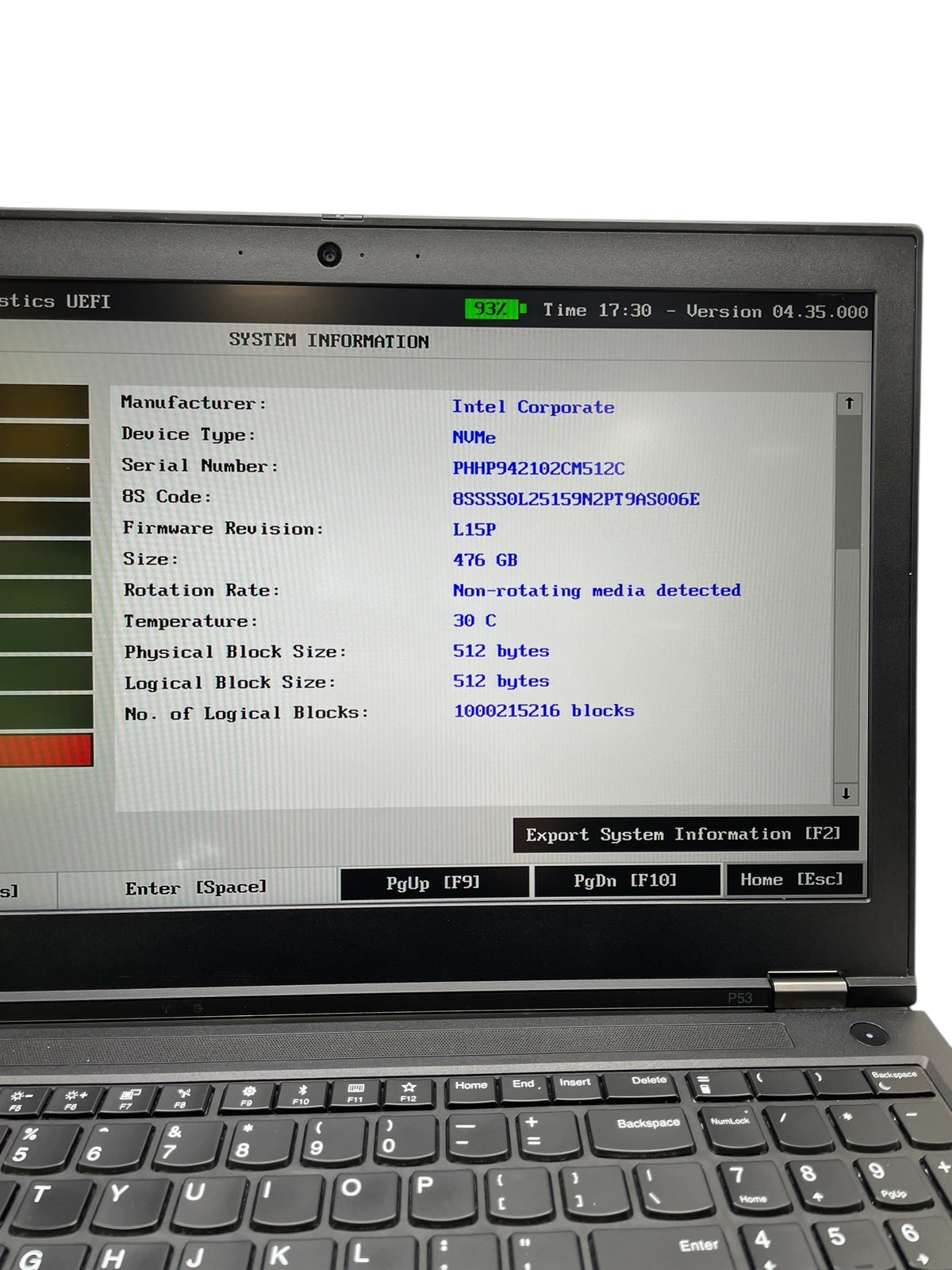Viewport: 952px width, 1270px height.
Task: Click the Home [Esc] button
Action: click(x=794, y=879)
